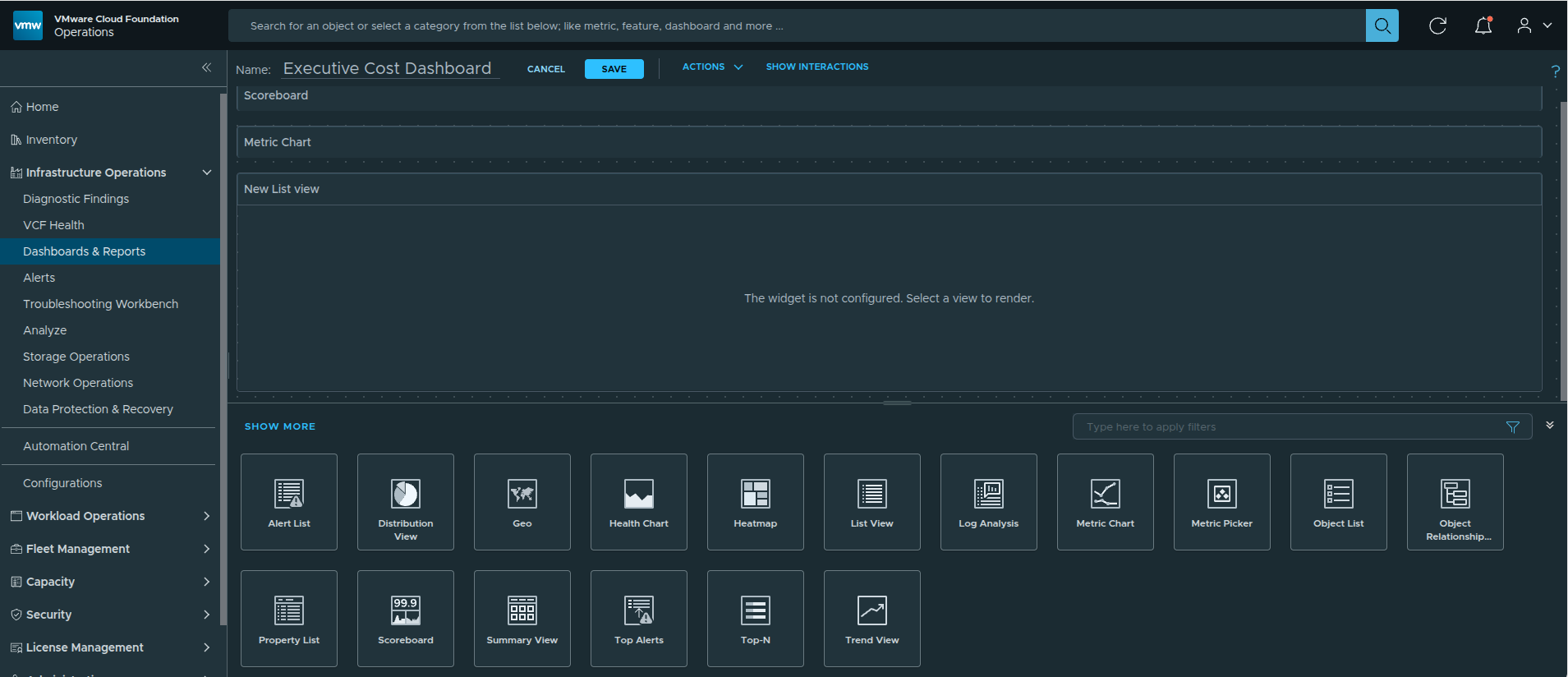Choose the Heatmap widget

pyautogui.click(x=756, y=502)
